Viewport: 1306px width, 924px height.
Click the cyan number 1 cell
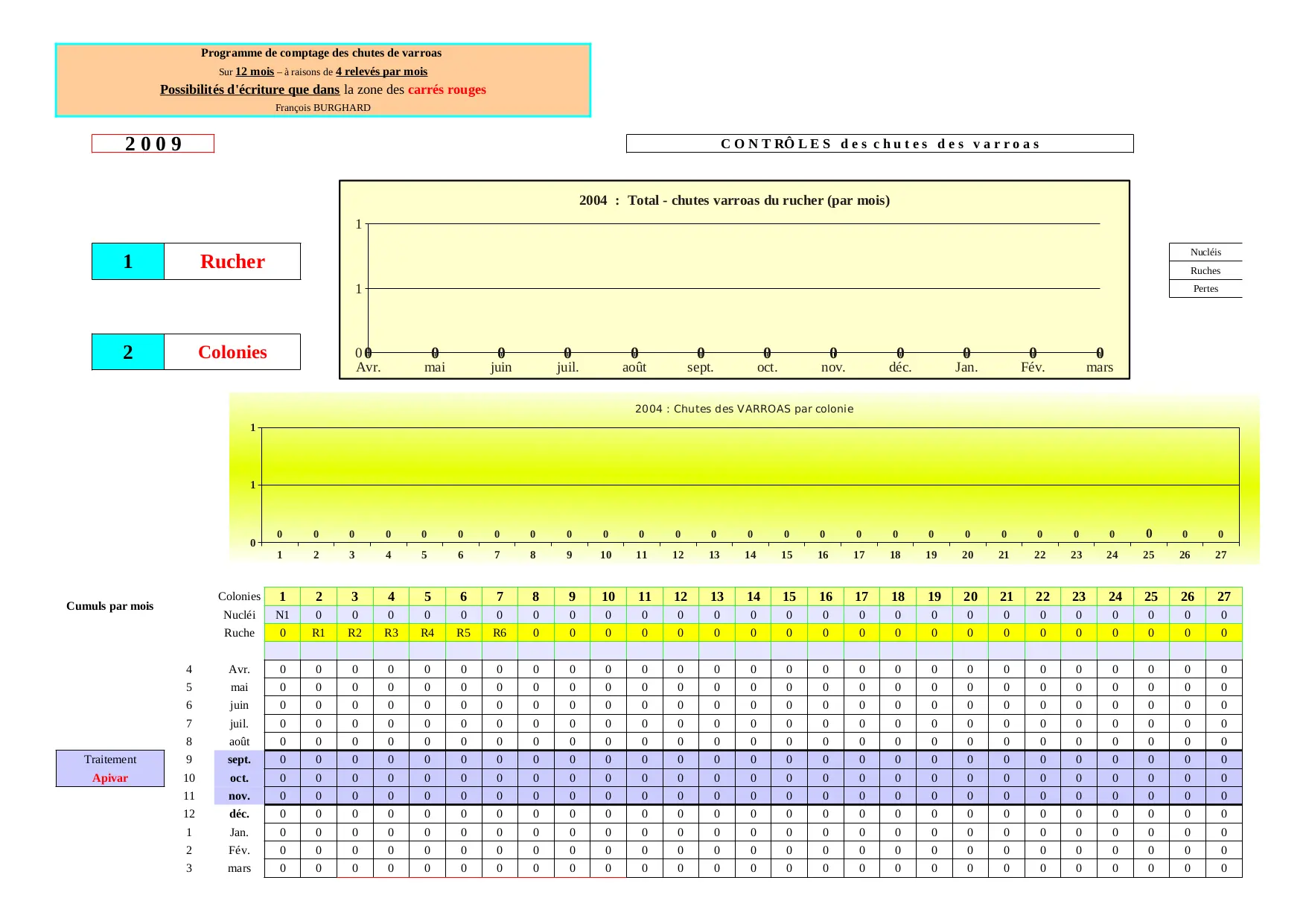pyautogui.click(x=128, y=261)
